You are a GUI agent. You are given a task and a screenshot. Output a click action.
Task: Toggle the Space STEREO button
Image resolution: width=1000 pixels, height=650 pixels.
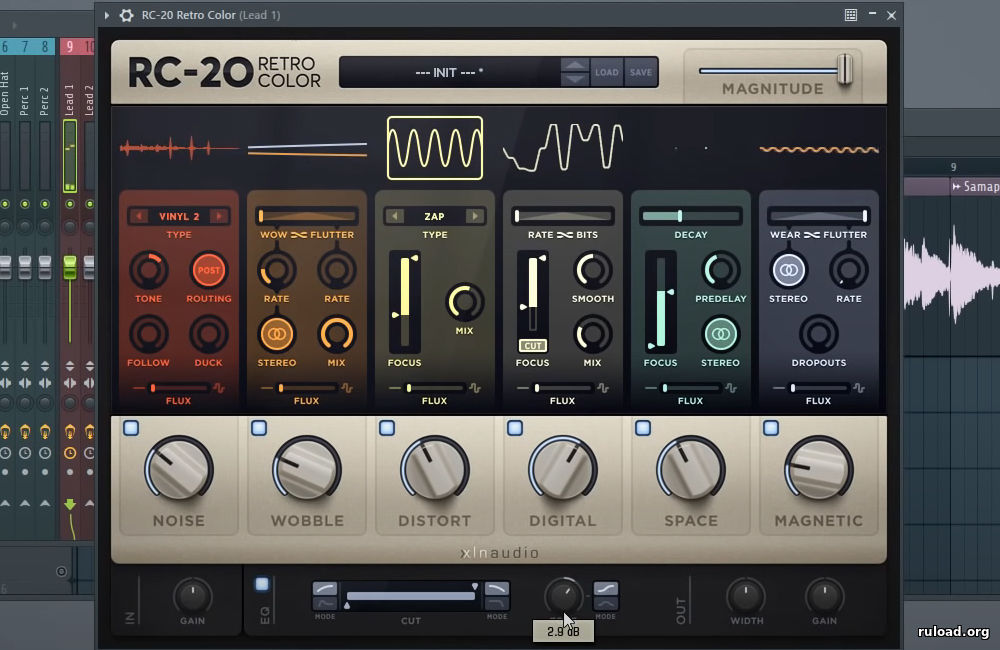pyautogui.click(x=721, y=334)
